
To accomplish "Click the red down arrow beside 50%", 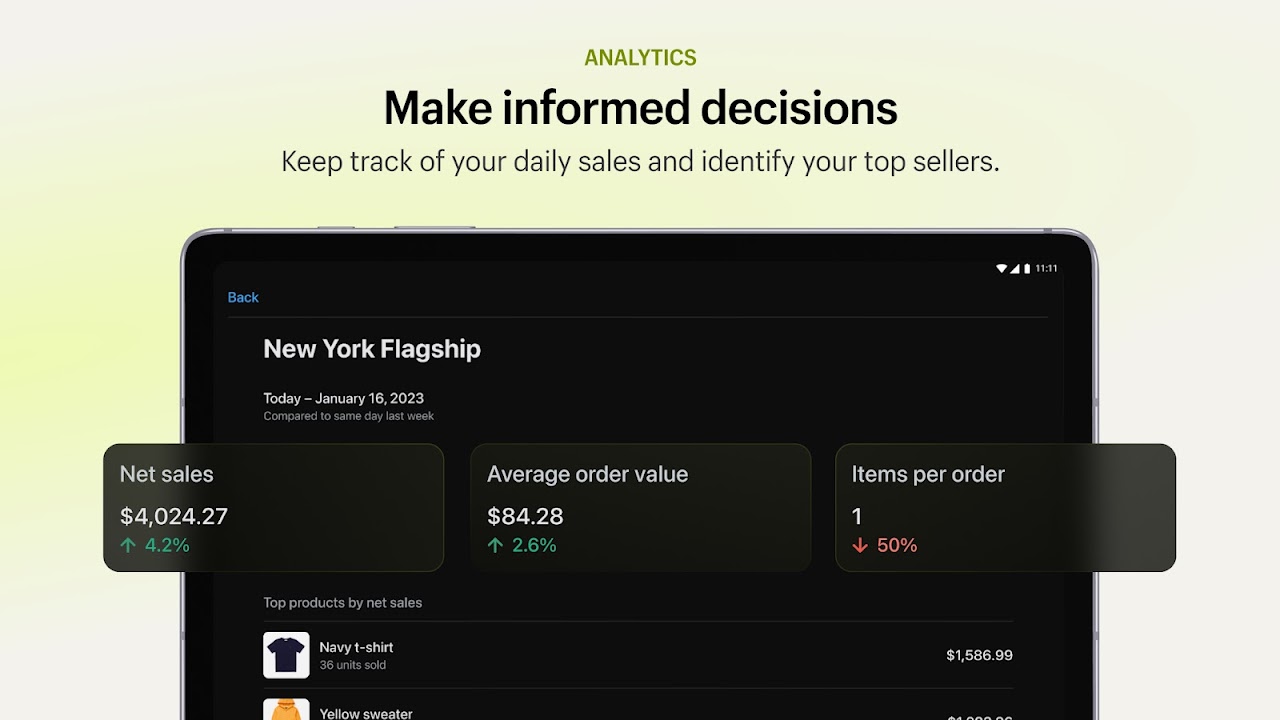I will coord(860,545).
